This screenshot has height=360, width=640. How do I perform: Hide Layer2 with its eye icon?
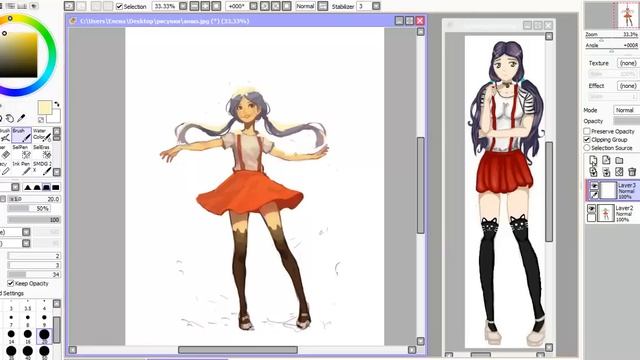[x=591, y=209]
